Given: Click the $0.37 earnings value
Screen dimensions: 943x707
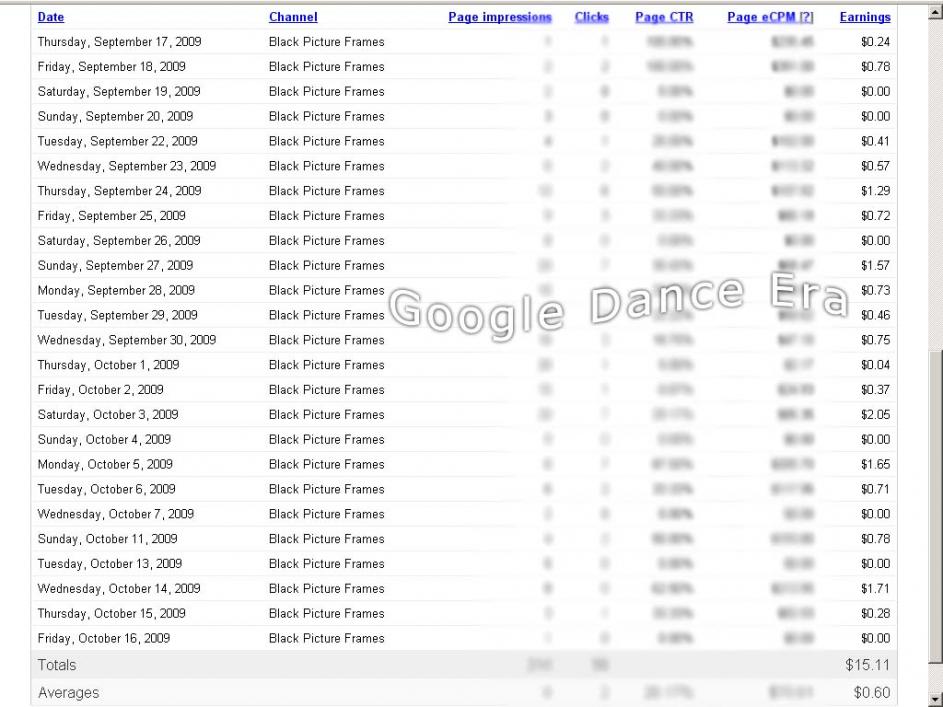Looking at the screenshot, I should (875, 390).
